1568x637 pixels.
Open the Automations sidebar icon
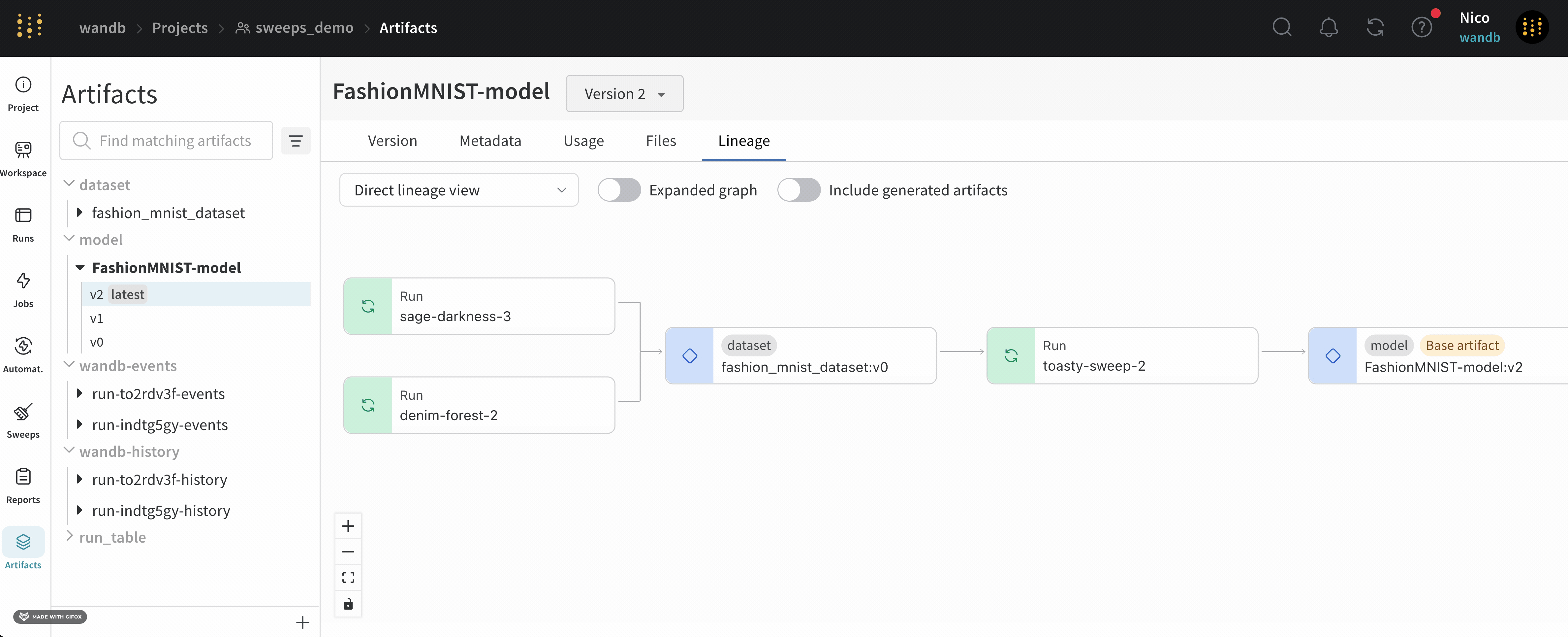point(23,354)
